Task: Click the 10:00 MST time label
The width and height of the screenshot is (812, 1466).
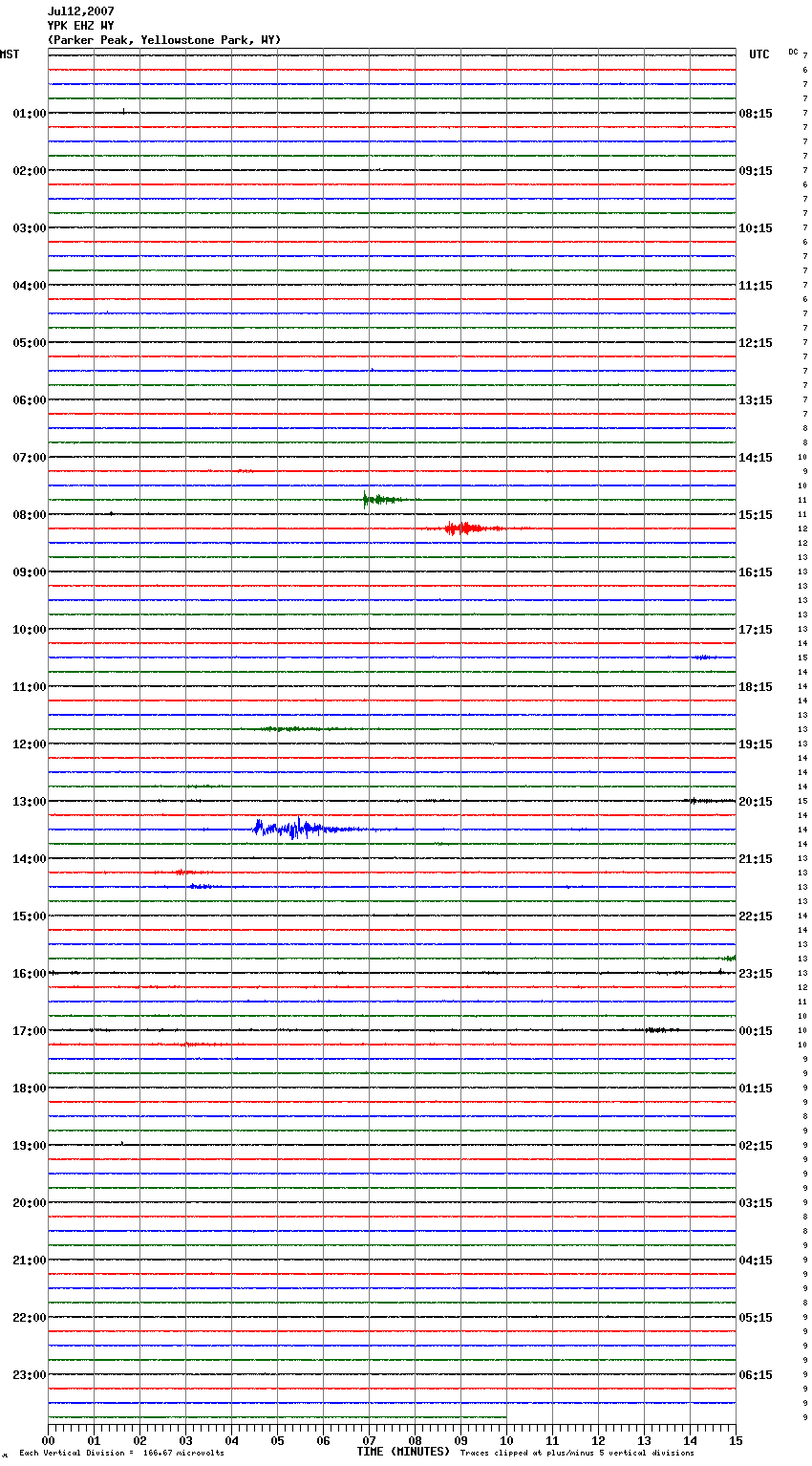Action: coord(30,630)
